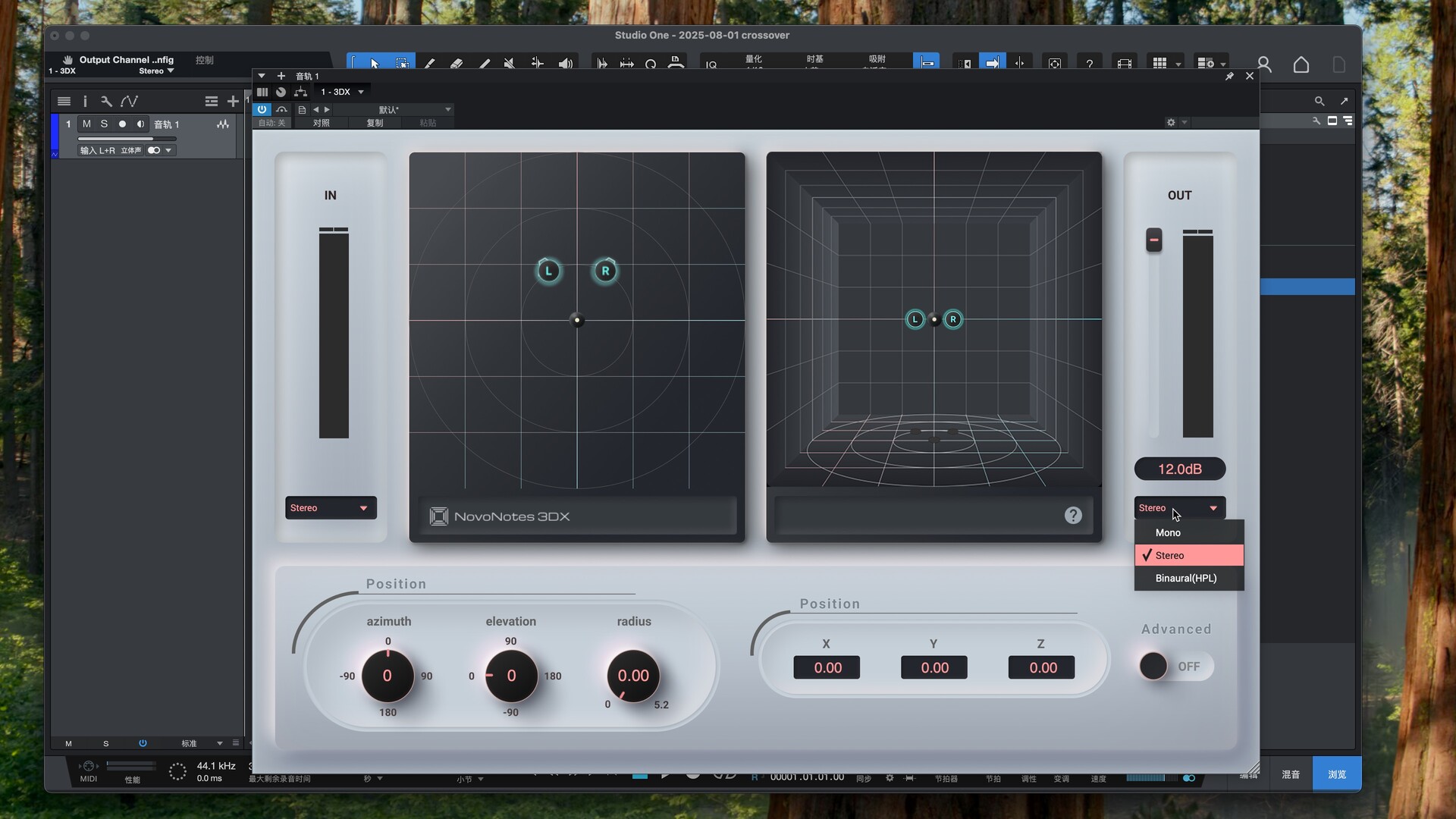
Task: Switch to 浏览 browse tab
Action: pyautogui.click(x=1337, y=774)
